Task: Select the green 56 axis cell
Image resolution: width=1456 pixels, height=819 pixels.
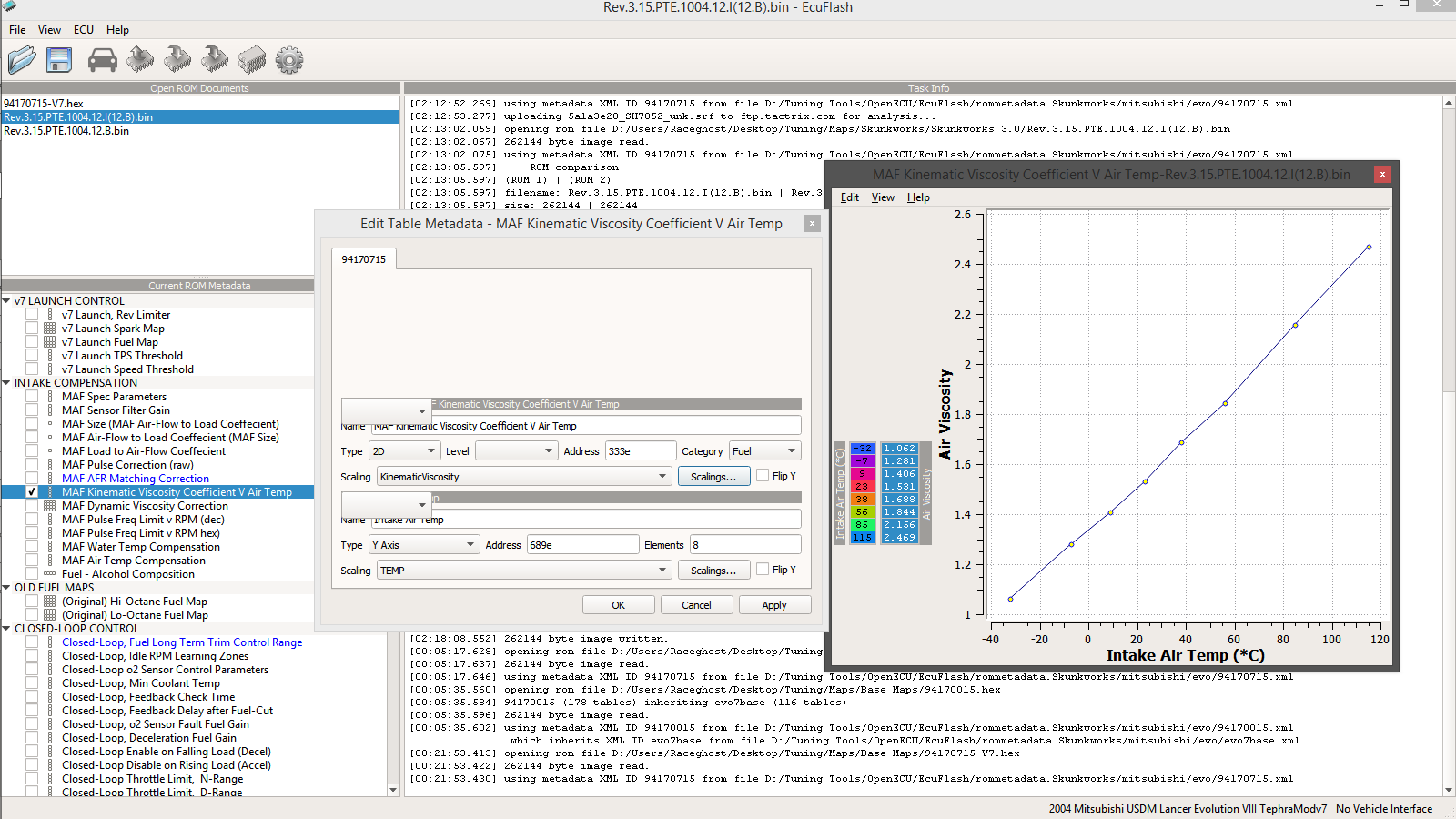Action: click(862, 512)
